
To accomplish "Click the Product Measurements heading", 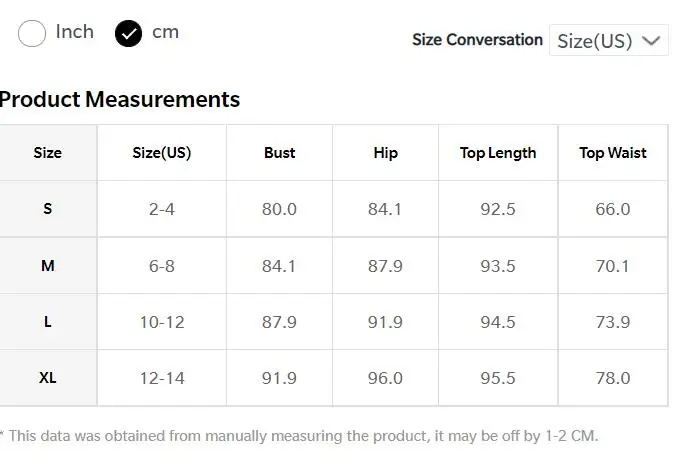I will tap(120, 99).
